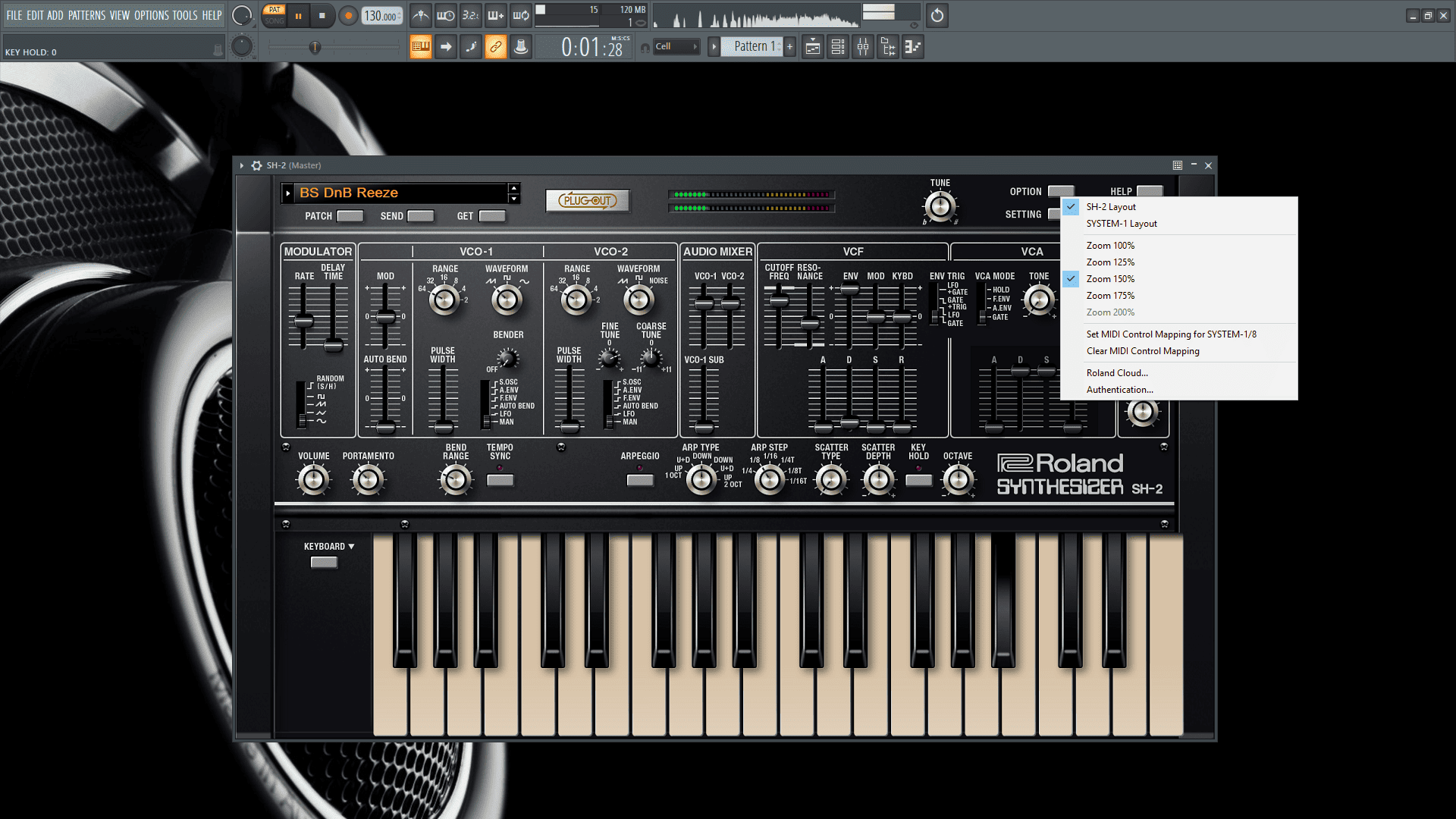The width and height of the screenshot is (1456, 819).
Task: Toggle typing keyboard to piano icon
Action: pos(421,47)
